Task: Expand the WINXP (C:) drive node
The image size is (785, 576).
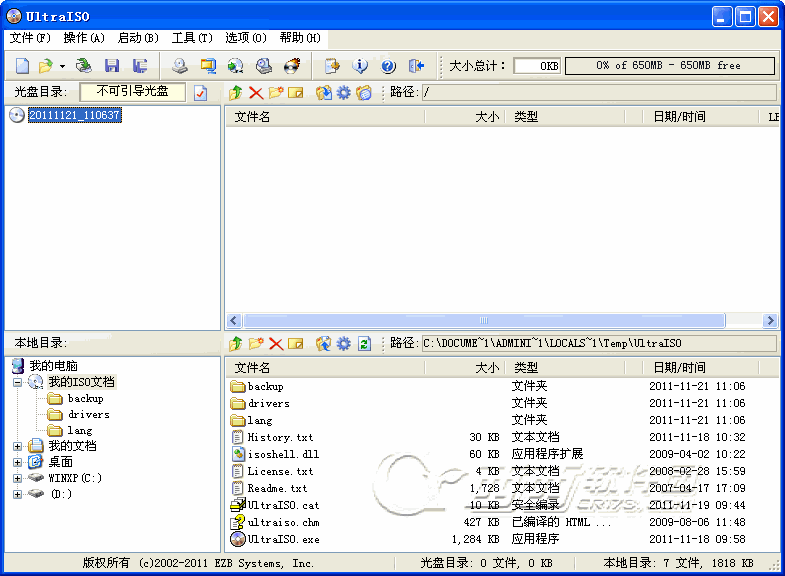Action: pyautogui.click(x=17, y=478)
